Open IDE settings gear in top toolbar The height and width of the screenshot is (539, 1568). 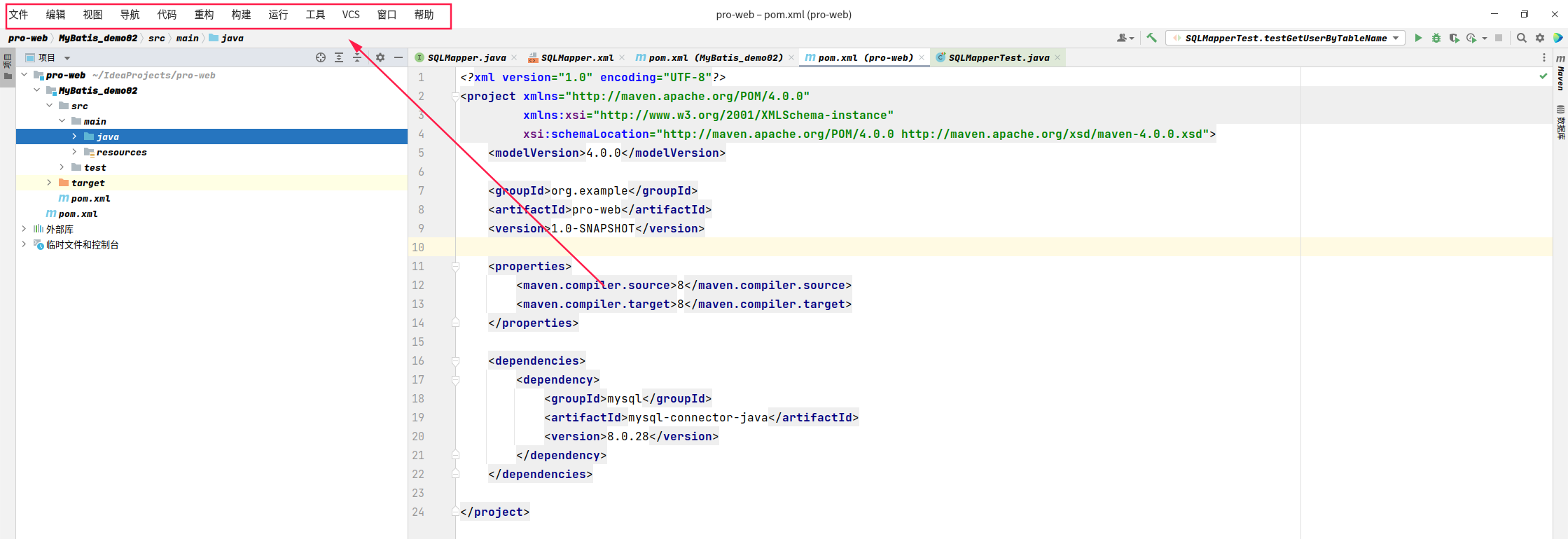(x=1540, y=38)
